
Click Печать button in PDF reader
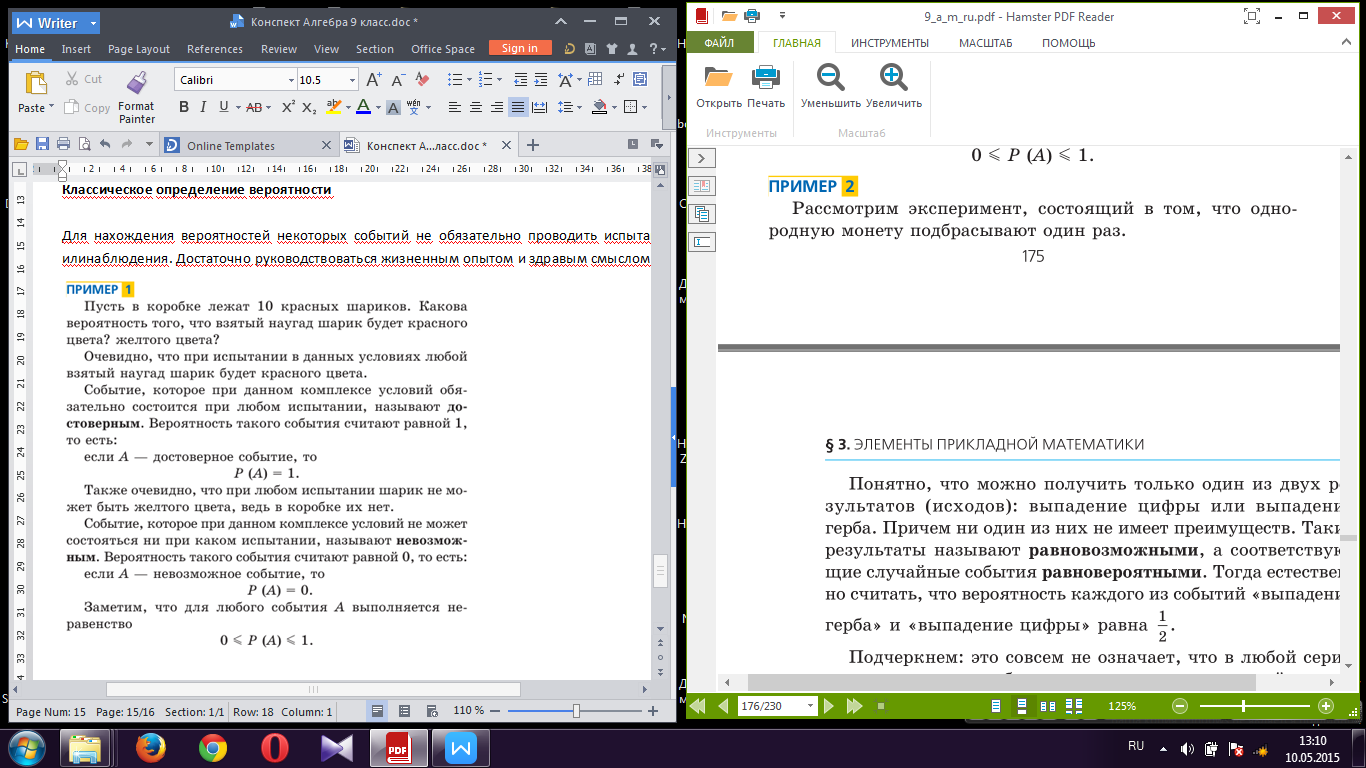click(x=766, y=87)
